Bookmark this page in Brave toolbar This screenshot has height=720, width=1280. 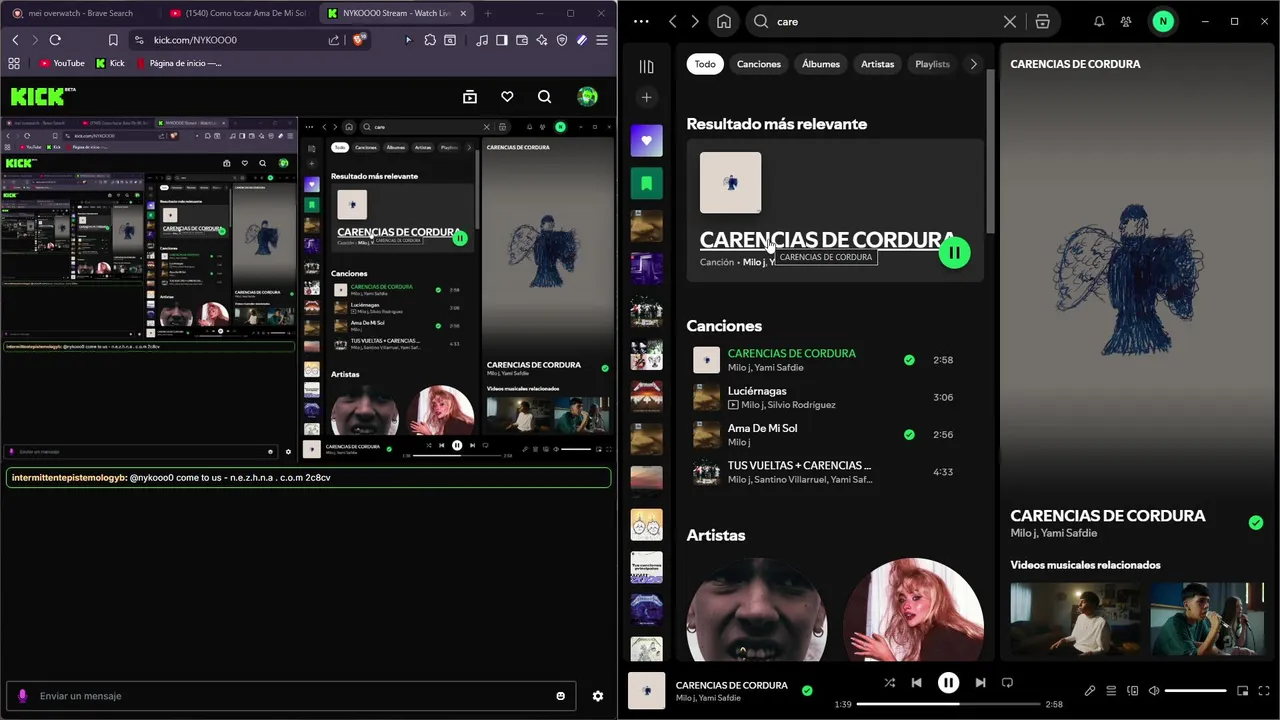(113, 40)
